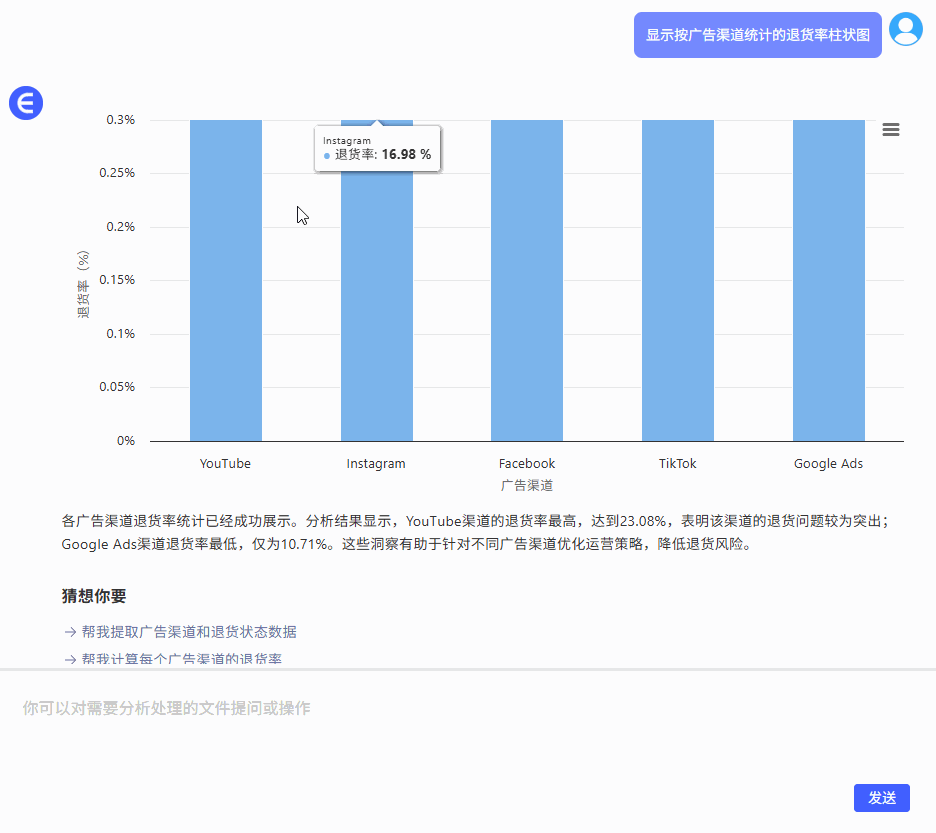Click the YouTube axis label

(x=225, y=463)
